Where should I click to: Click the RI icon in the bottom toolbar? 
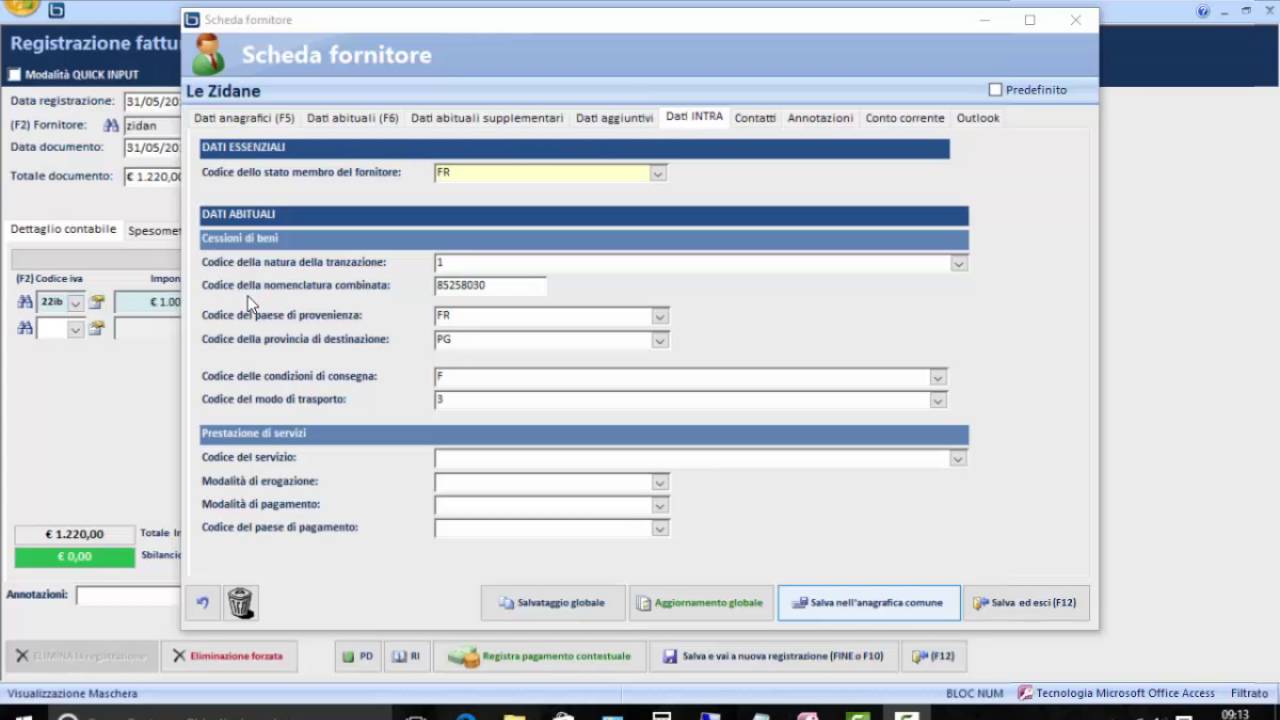(x=406, y=656)
